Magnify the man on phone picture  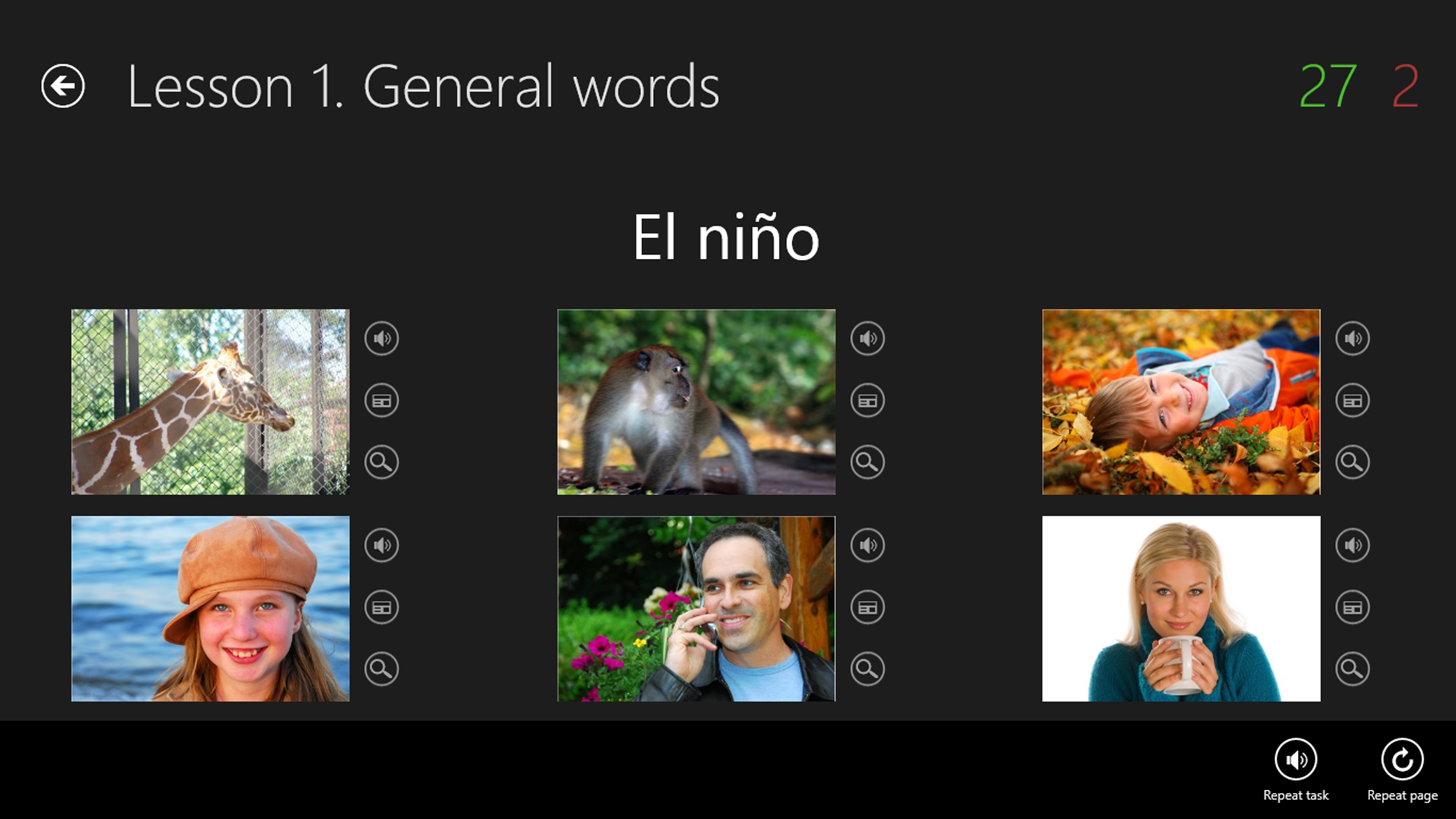(868, 669)
